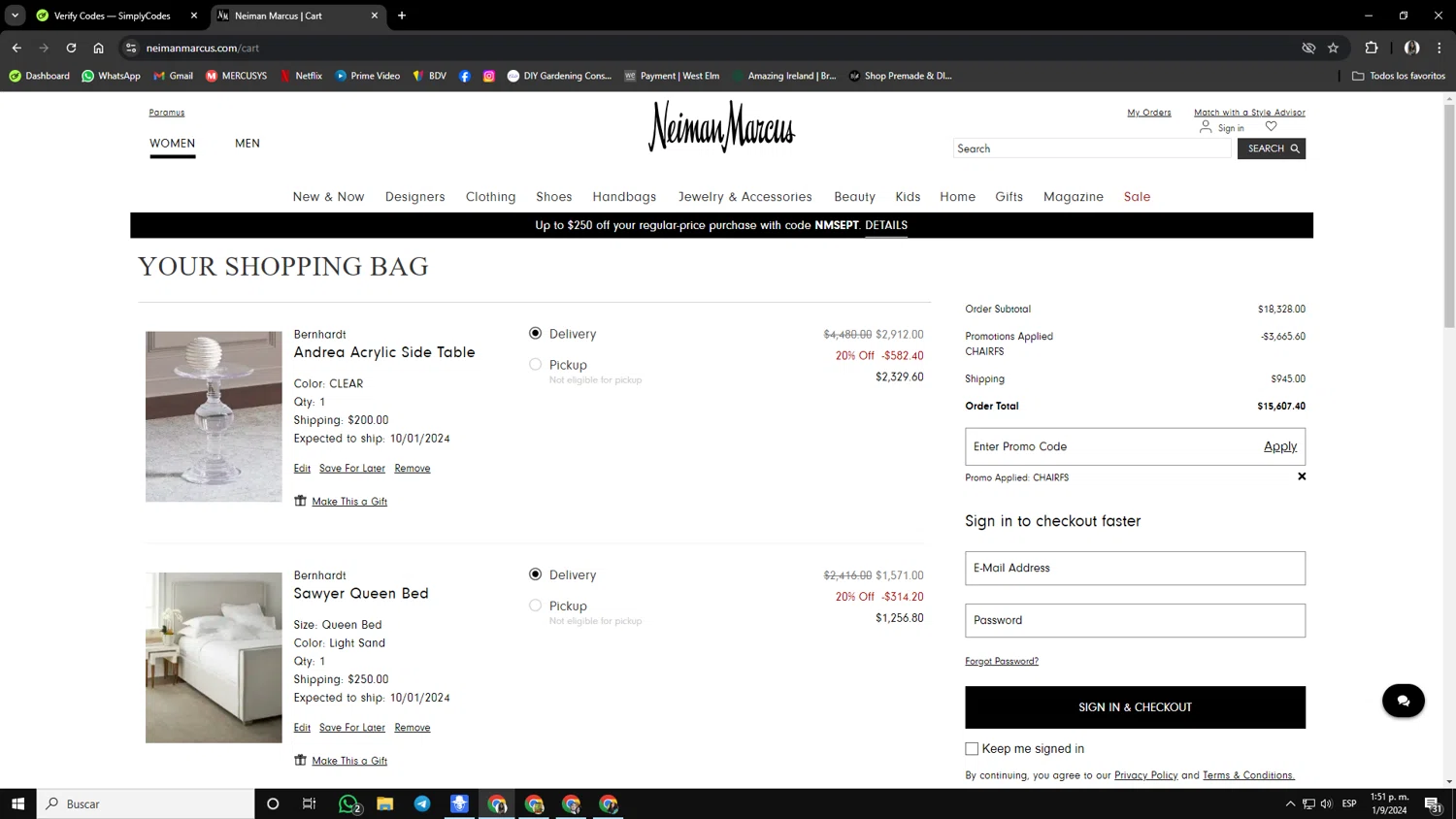This screenshot has height=819, width=1456.
Task: Open Telegram from the taskbar
Action: (422, 803)
